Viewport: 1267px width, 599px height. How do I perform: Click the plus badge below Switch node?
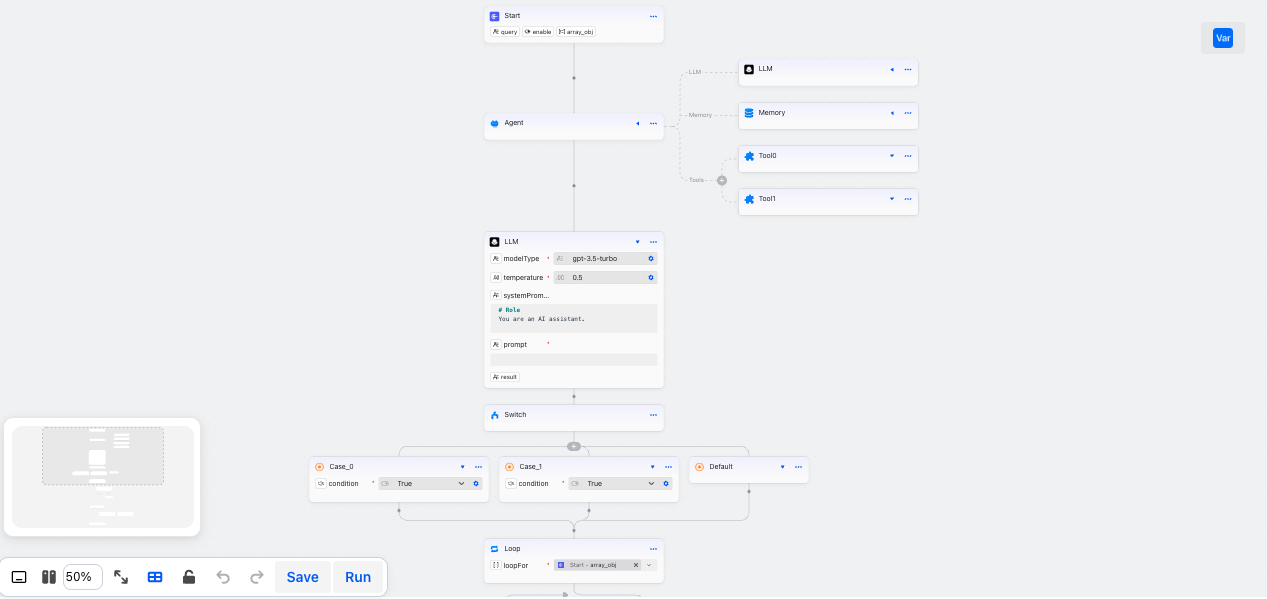click(574, 446)
